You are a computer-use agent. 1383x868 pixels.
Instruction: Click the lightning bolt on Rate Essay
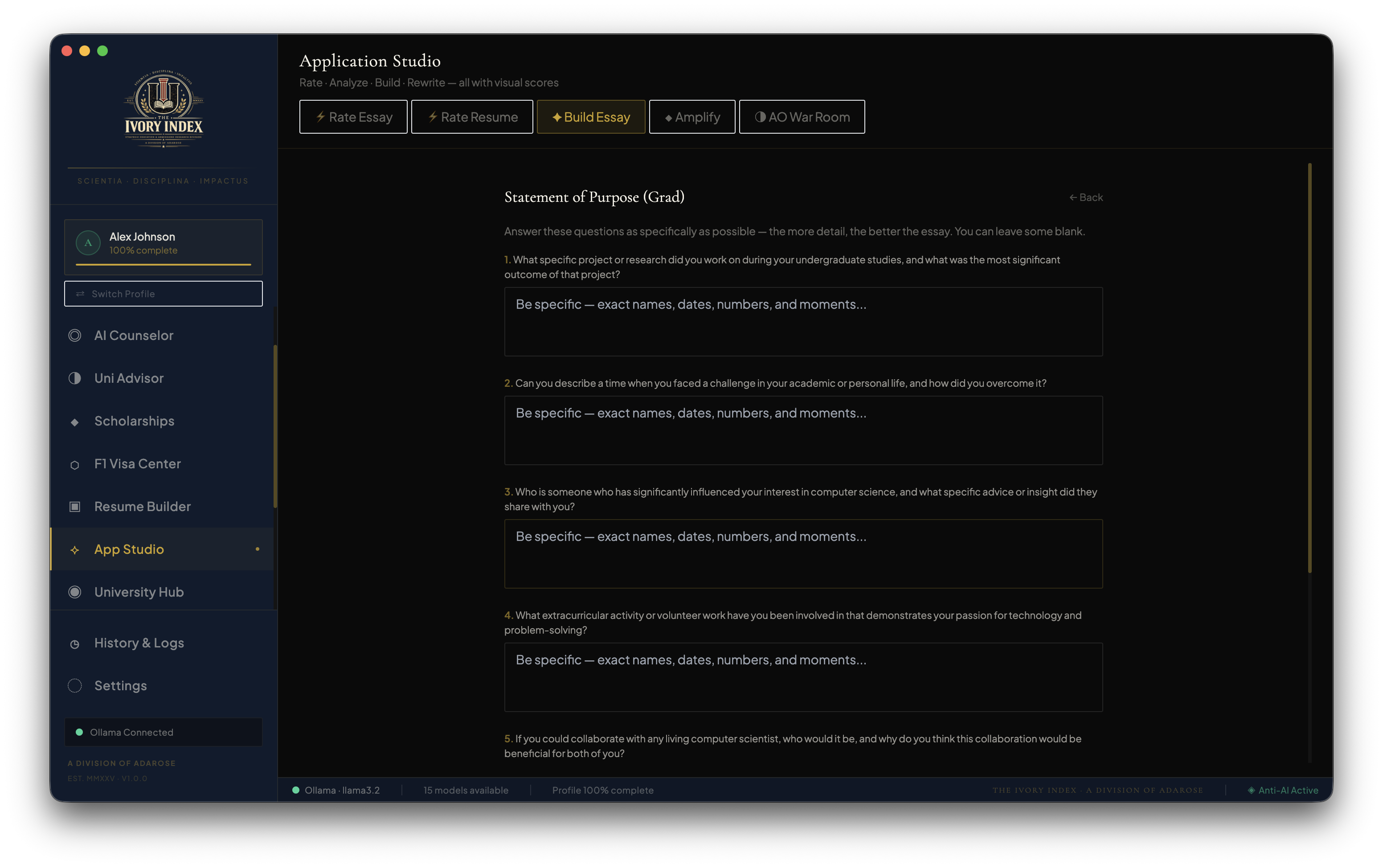point(321,117)
